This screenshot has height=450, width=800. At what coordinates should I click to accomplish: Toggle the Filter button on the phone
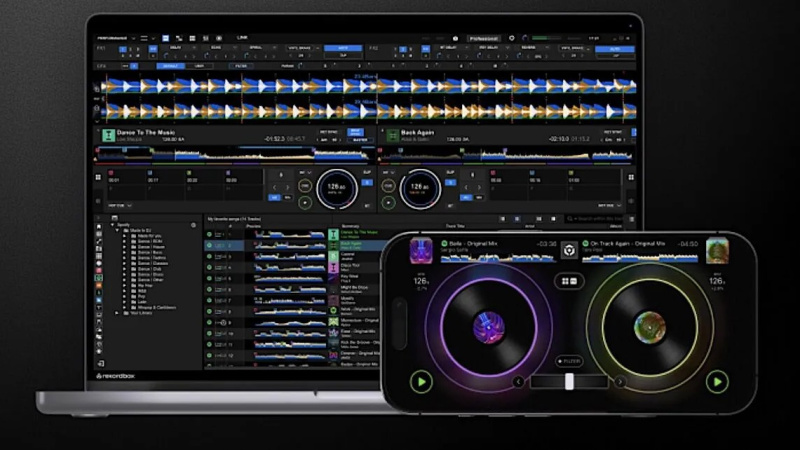click(569, 361)
